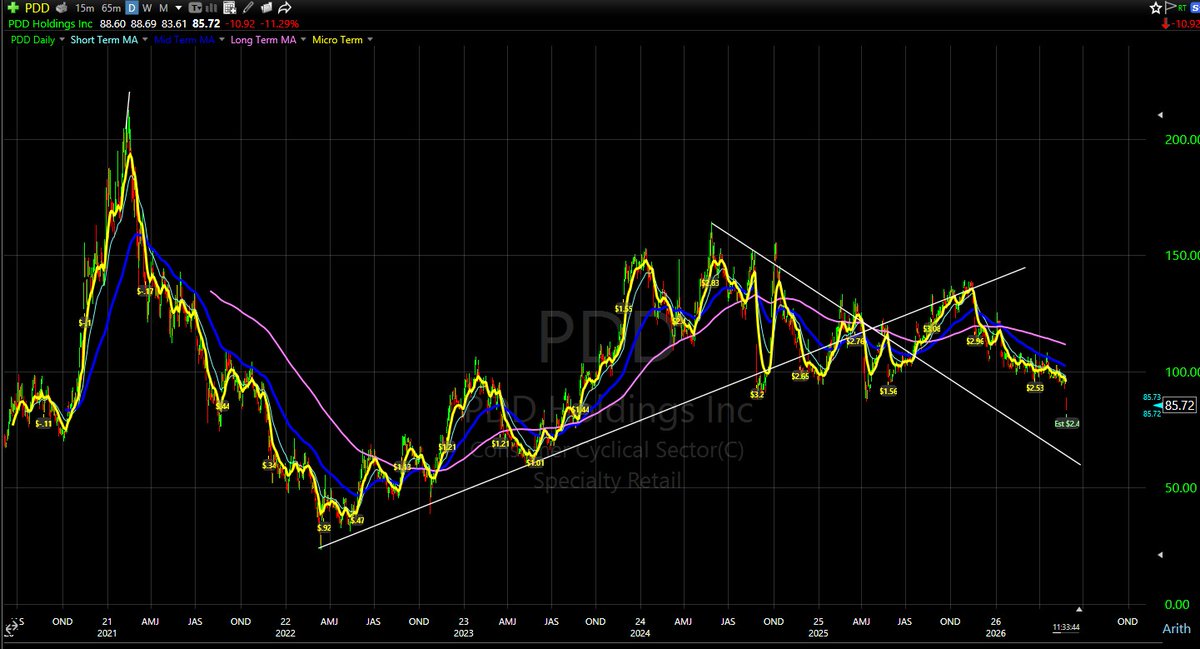Image resolution: width=1200 pixels, height=649 pixels.
Task: Click the green plus add-symbol icon
Action: coord(13,8)
